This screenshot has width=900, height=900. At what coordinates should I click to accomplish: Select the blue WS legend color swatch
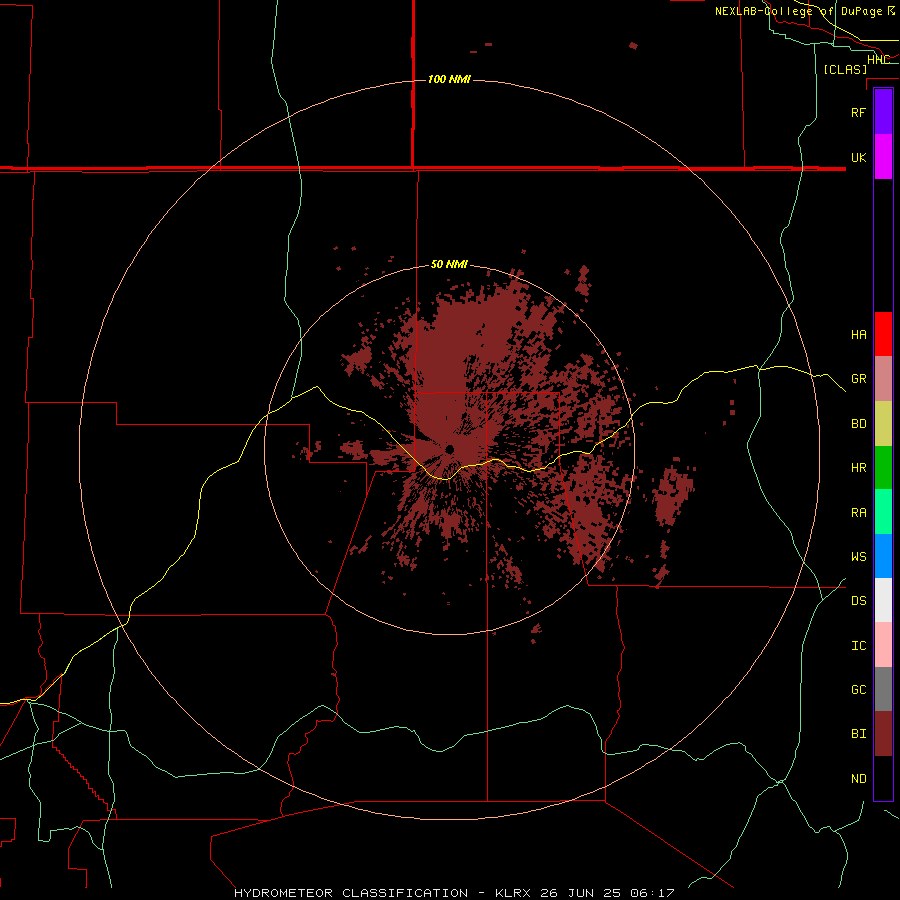pos(883,556)
